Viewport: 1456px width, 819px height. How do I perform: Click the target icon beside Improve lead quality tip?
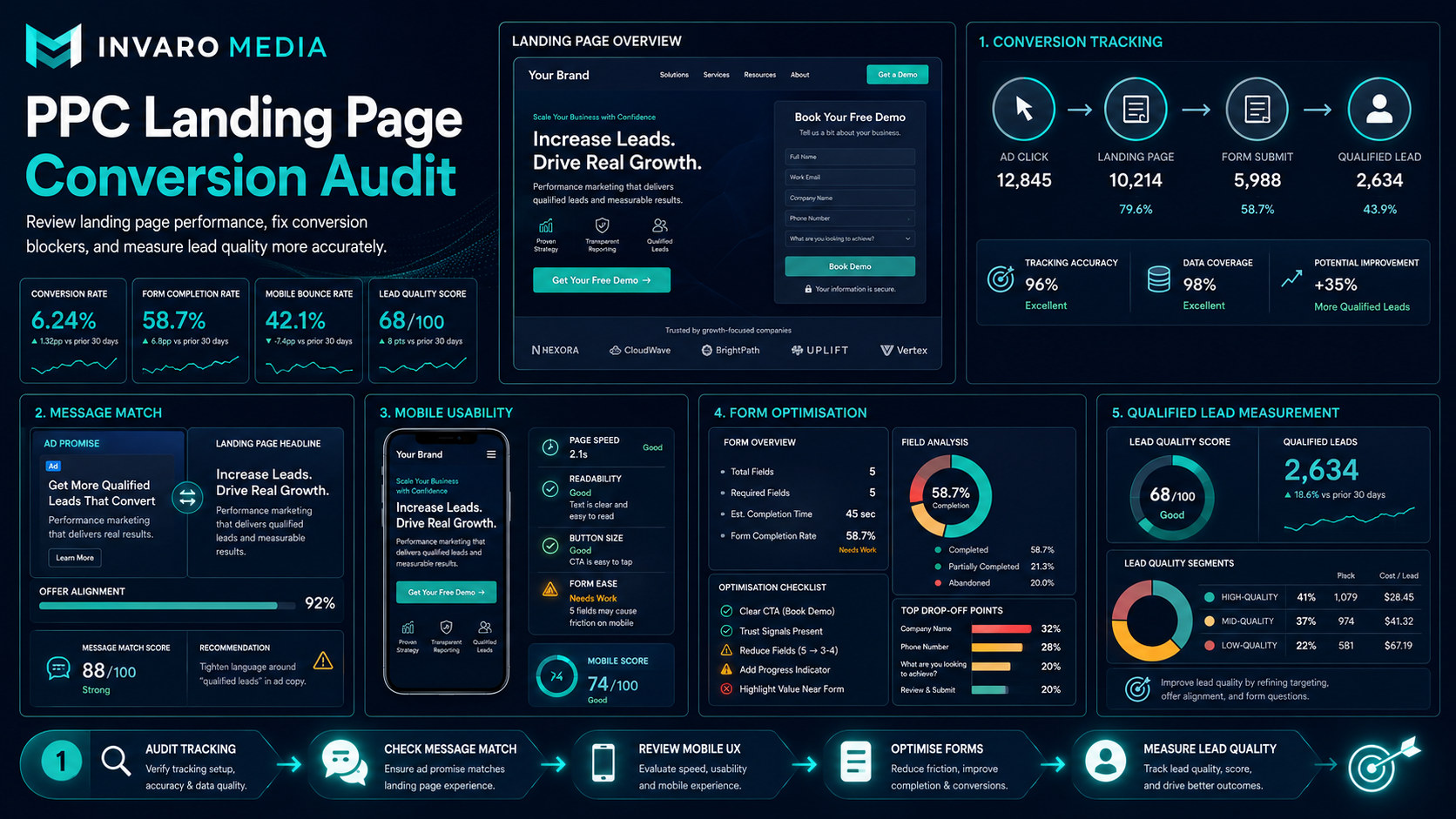pyautogui.click(x=1137, y=688)
